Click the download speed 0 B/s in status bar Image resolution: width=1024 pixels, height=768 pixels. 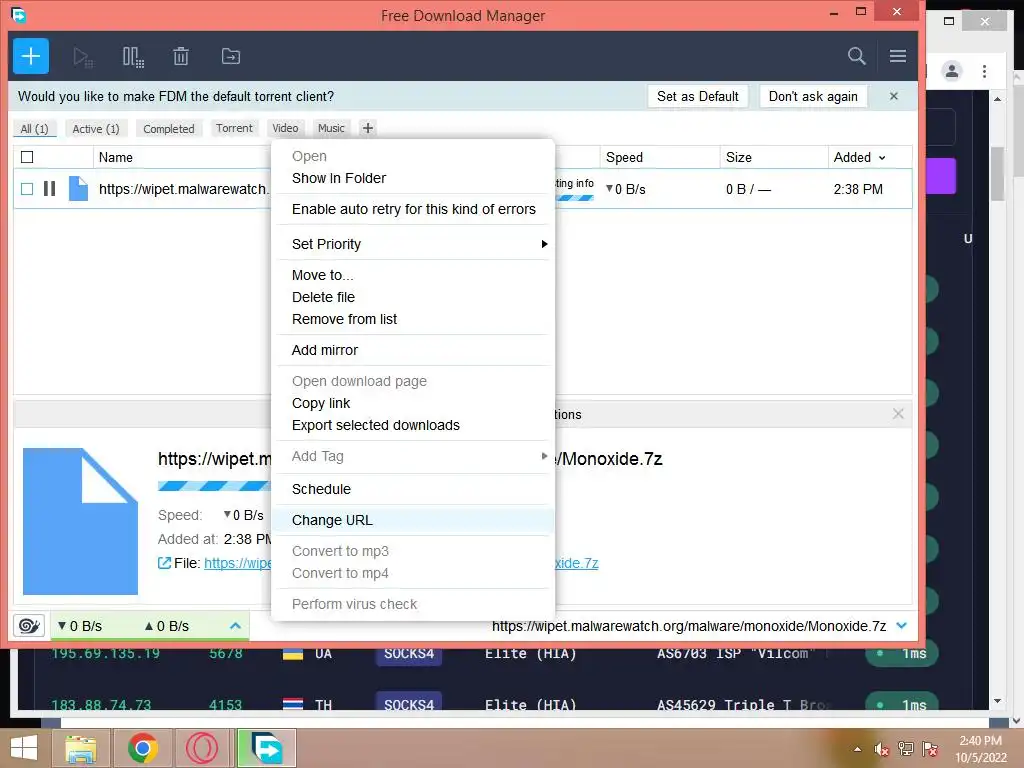(x=80, y=626)
